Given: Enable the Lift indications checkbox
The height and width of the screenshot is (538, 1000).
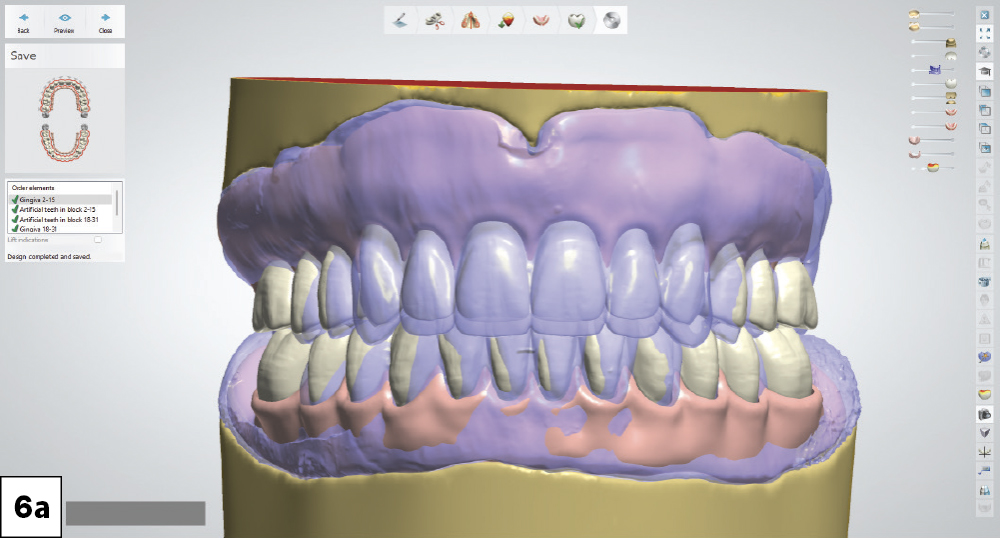Looking at the screenshot, I should click(98, 240).
